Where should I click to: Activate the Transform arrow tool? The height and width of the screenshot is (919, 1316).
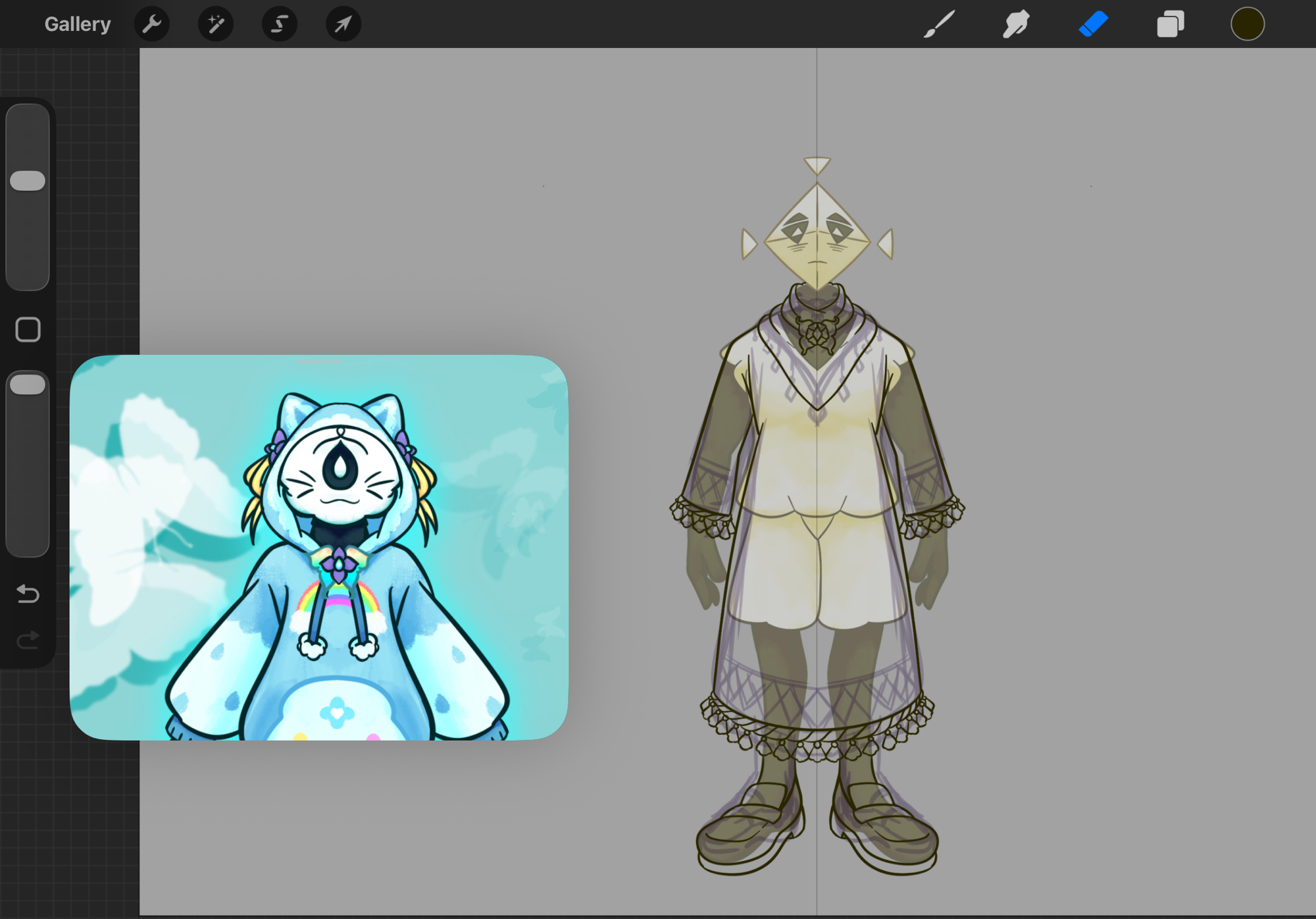point(343,24)
